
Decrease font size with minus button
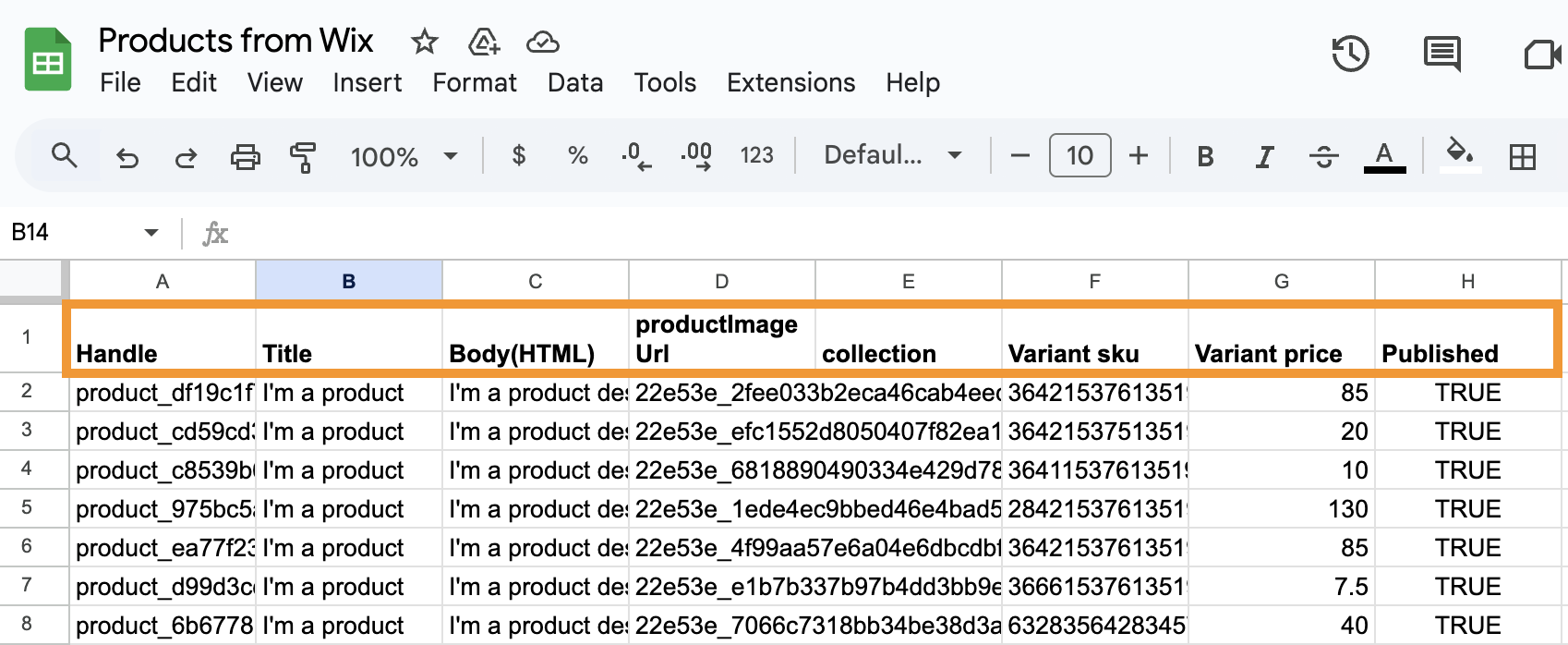1019,155
